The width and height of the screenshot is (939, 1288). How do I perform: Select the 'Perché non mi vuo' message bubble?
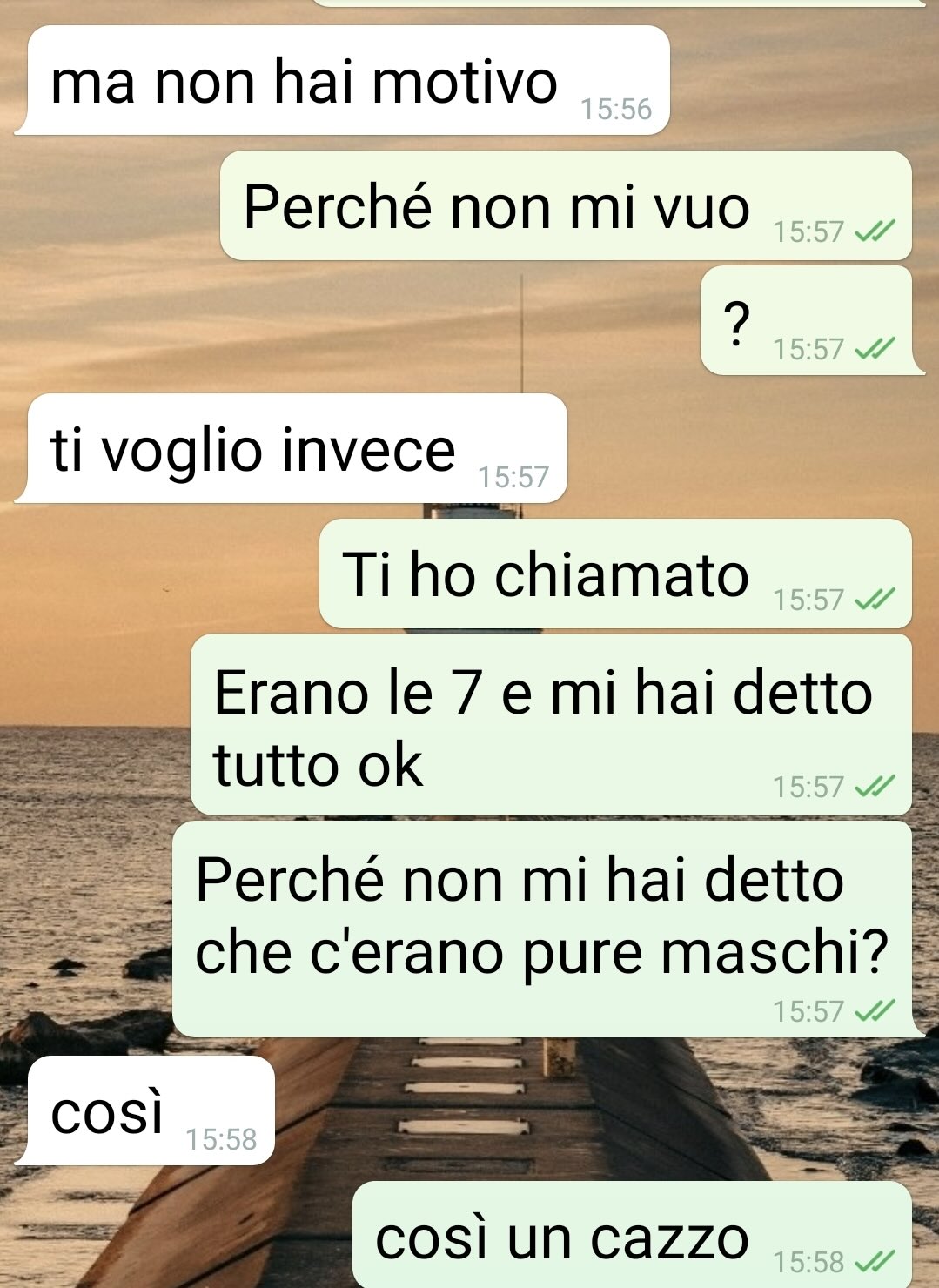point(566,205)
